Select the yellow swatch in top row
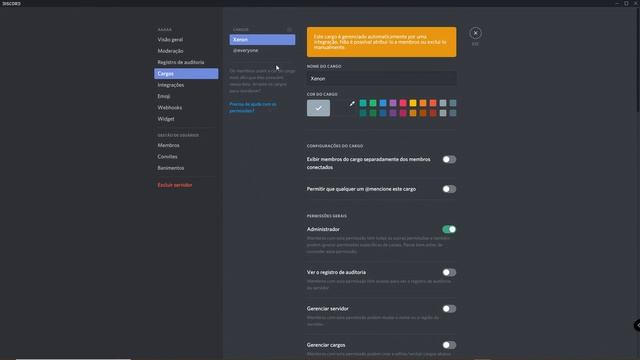Viewport: 640px width, 360px height. (413, 103)
